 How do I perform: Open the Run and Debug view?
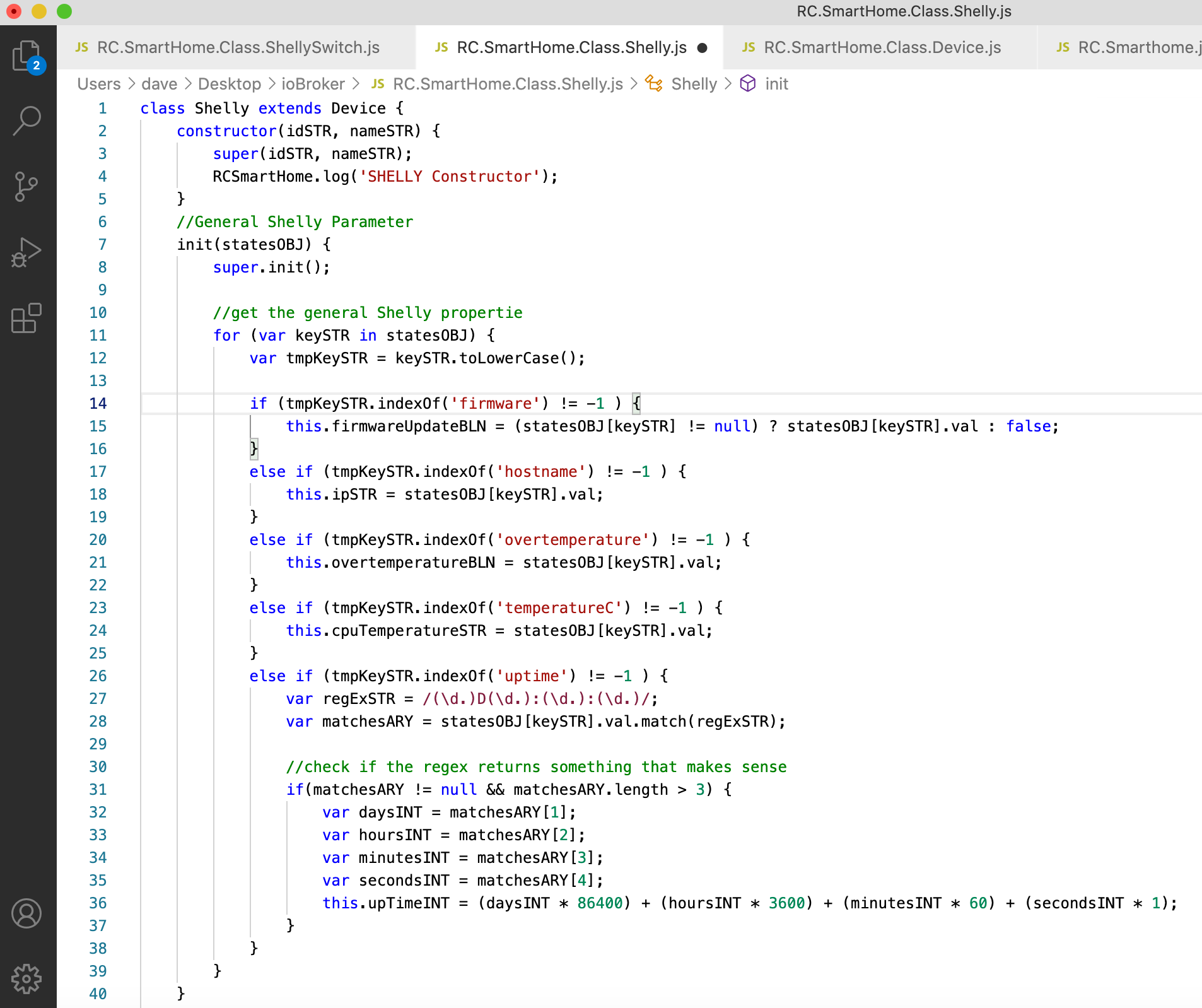(x=26, y=252)
